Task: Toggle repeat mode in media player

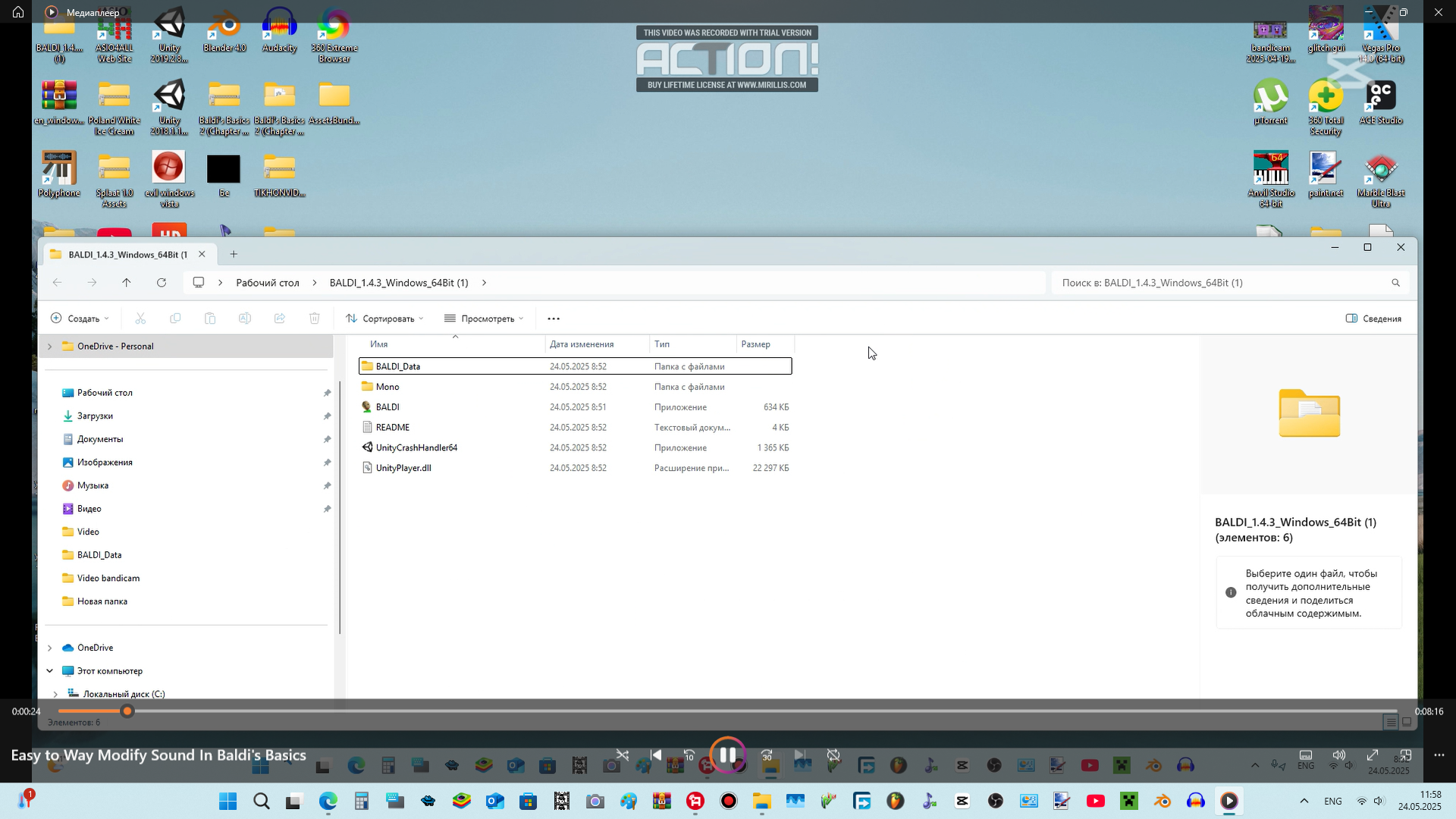Action: [833, 755]
